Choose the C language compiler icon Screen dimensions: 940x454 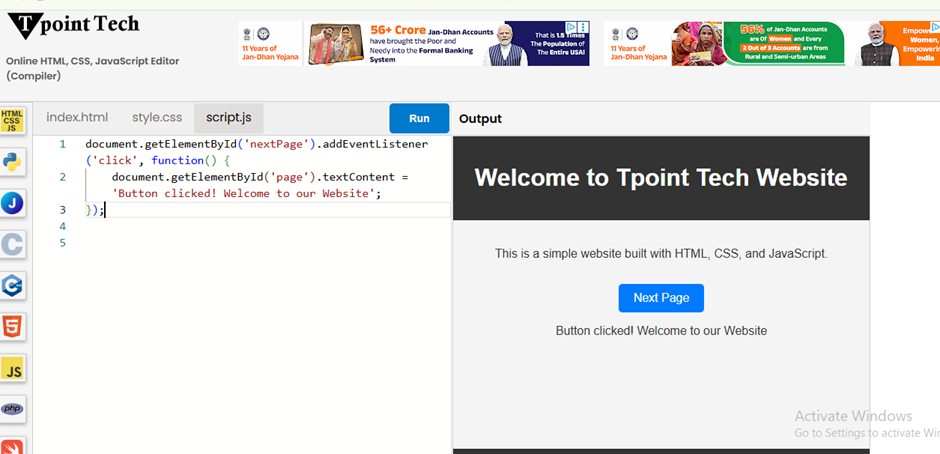coord(12,245)
